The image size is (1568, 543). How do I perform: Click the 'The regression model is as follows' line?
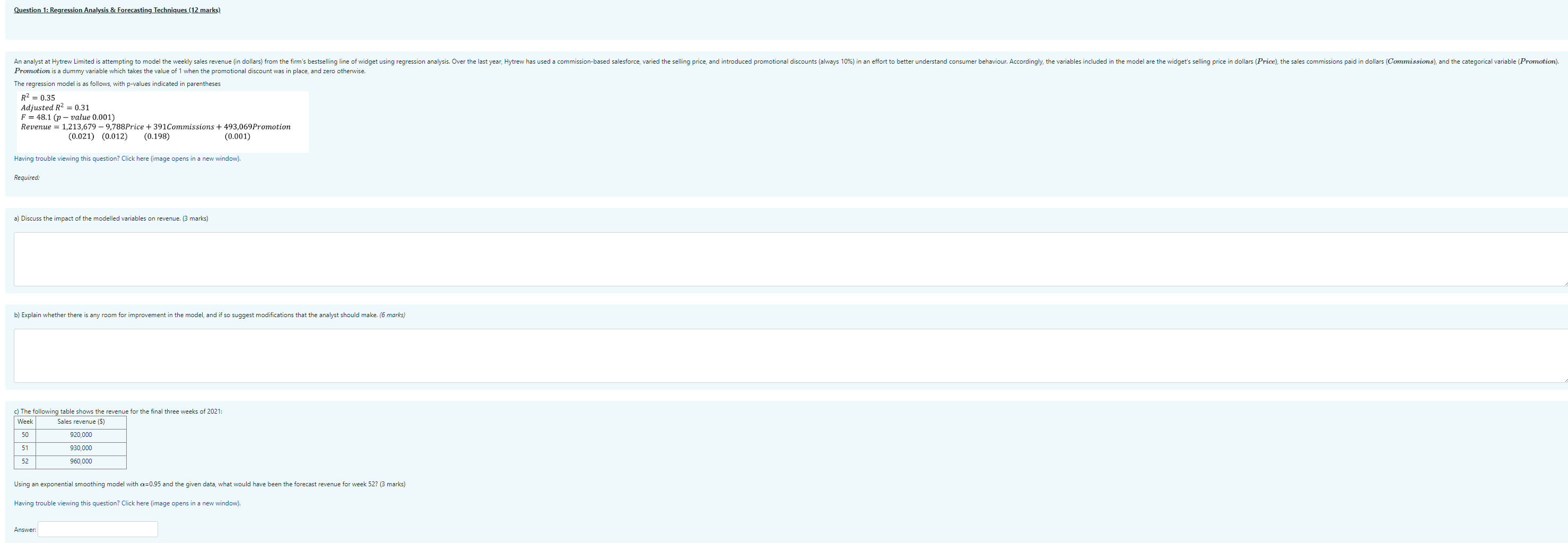pyautogui.click(x=117, y=84)
